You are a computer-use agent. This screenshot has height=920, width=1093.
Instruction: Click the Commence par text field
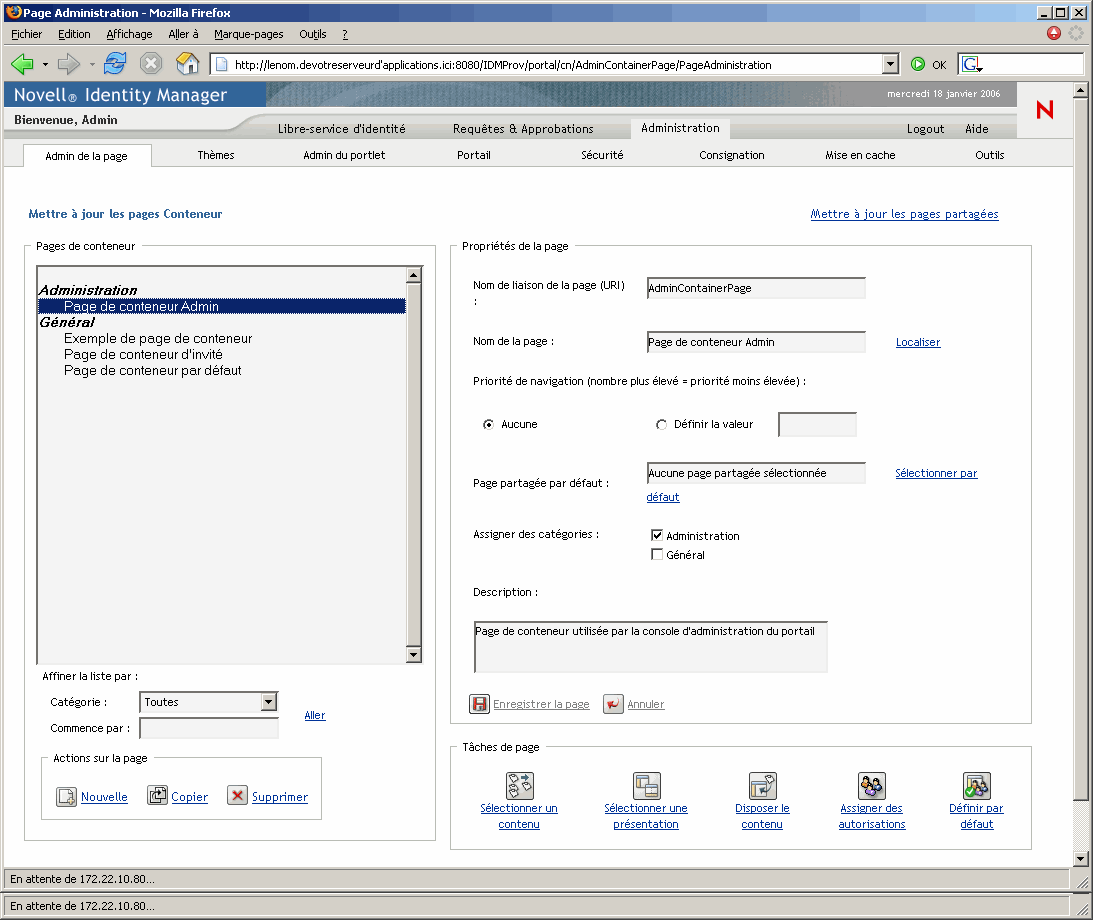(208, 728)
